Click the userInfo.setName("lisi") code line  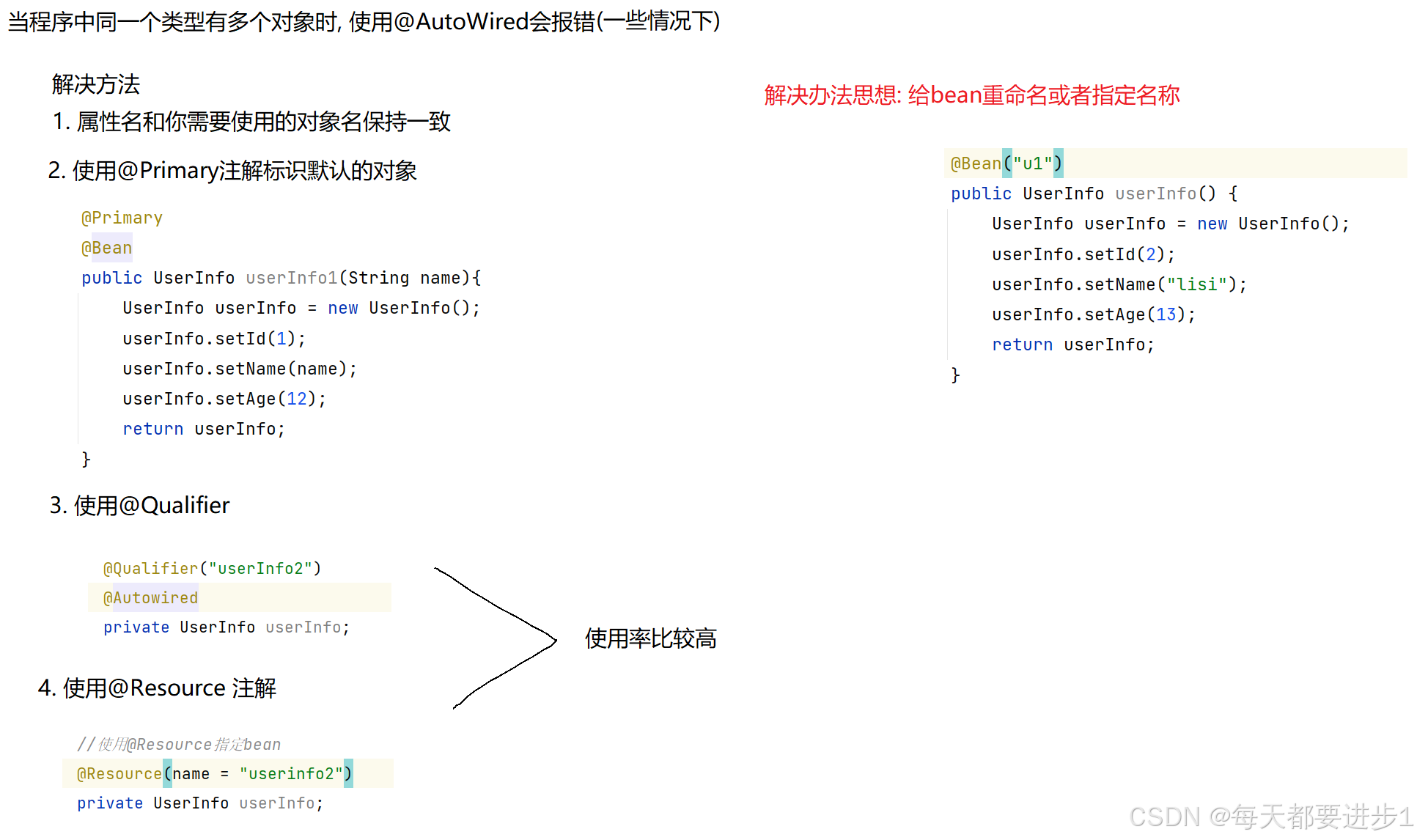point(1119,284)
